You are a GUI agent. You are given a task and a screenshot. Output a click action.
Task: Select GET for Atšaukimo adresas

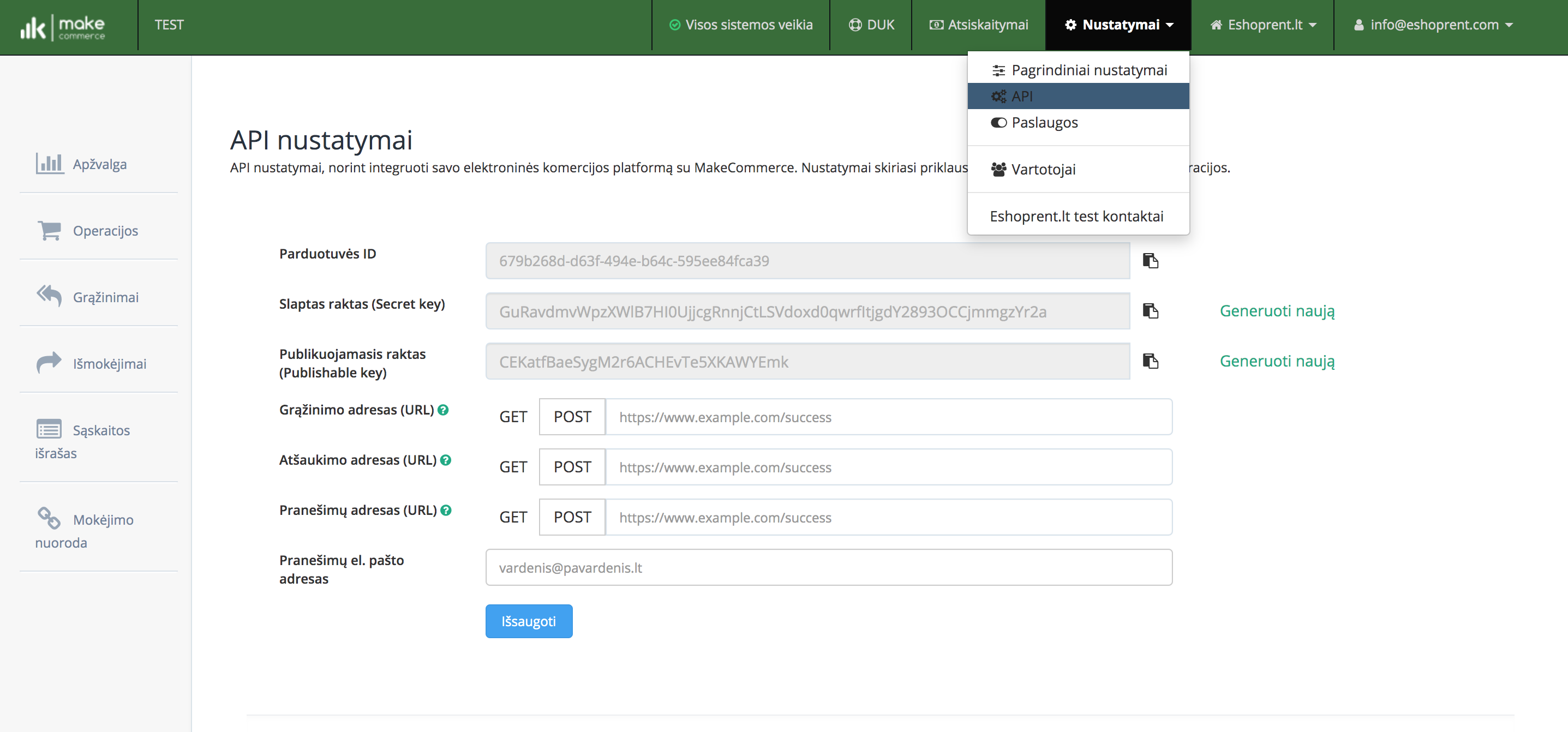pyautogui.click(x=513, y=467)
